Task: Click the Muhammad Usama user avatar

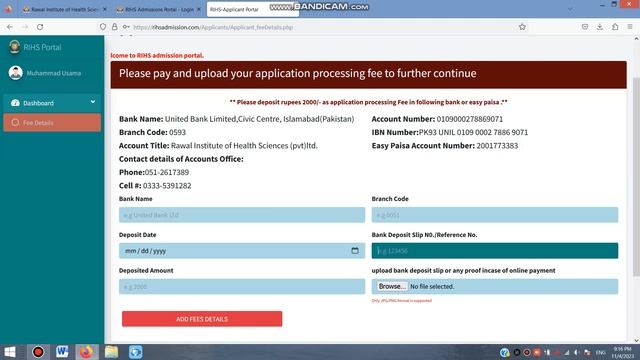Action: [x=16, y=73]
